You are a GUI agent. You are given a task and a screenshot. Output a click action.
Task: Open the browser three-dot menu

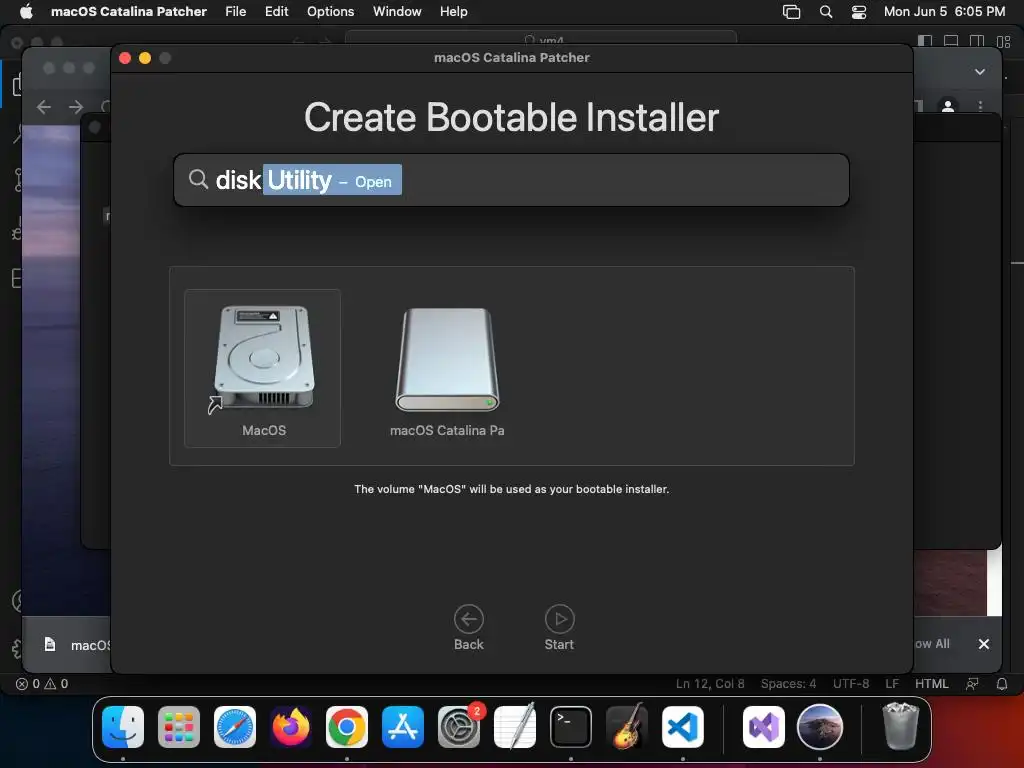coord(980,106)
